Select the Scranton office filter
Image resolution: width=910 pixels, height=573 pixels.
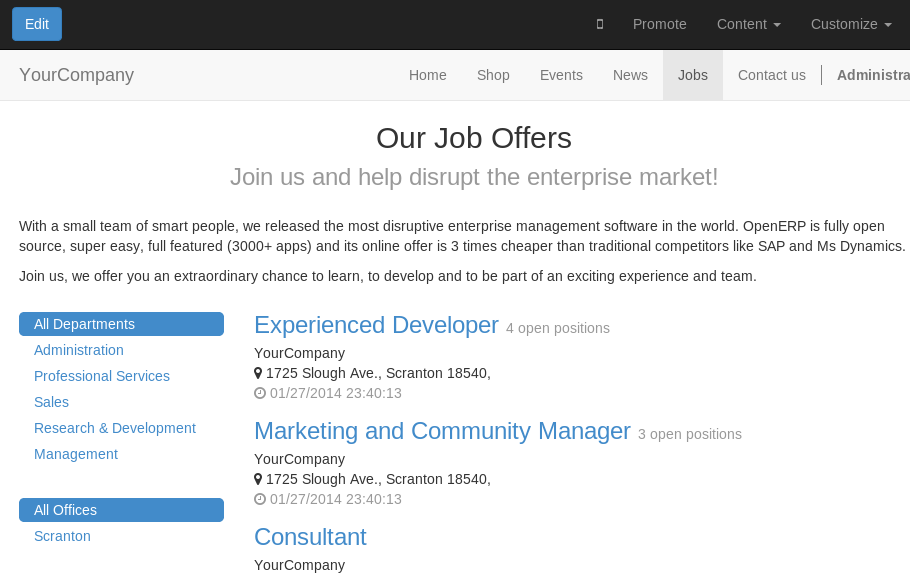[62, 536]
